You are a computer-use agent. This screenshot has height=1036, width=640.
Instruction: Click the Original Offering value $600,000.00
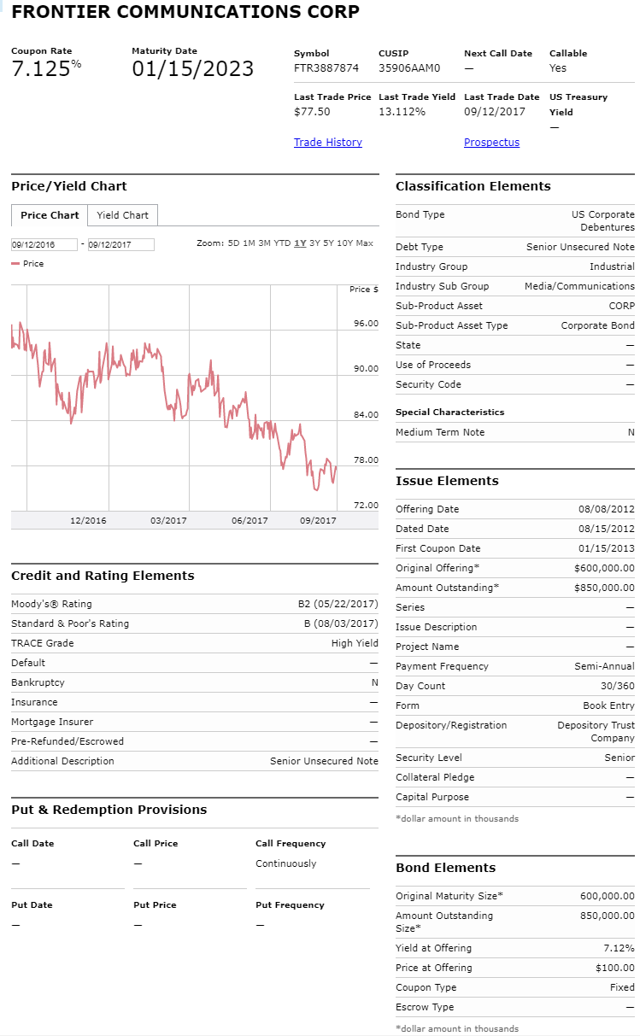604,568
